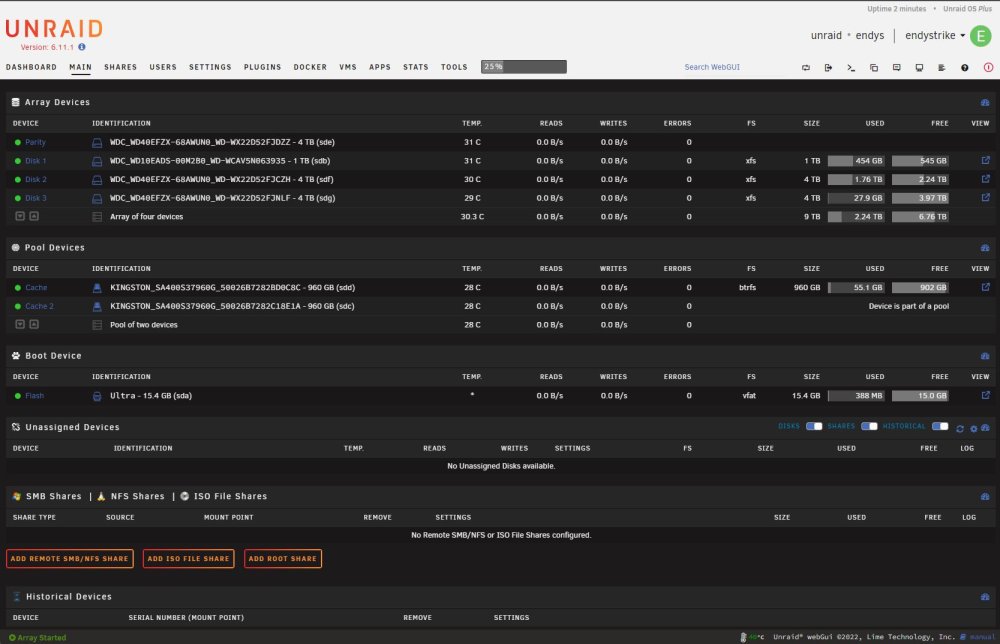Viewport: 1000px width, 644px height.
Task: Toggle the DISKS switch in Unassigned Devices
Action: pyautogui.click(x=814, y=426)
